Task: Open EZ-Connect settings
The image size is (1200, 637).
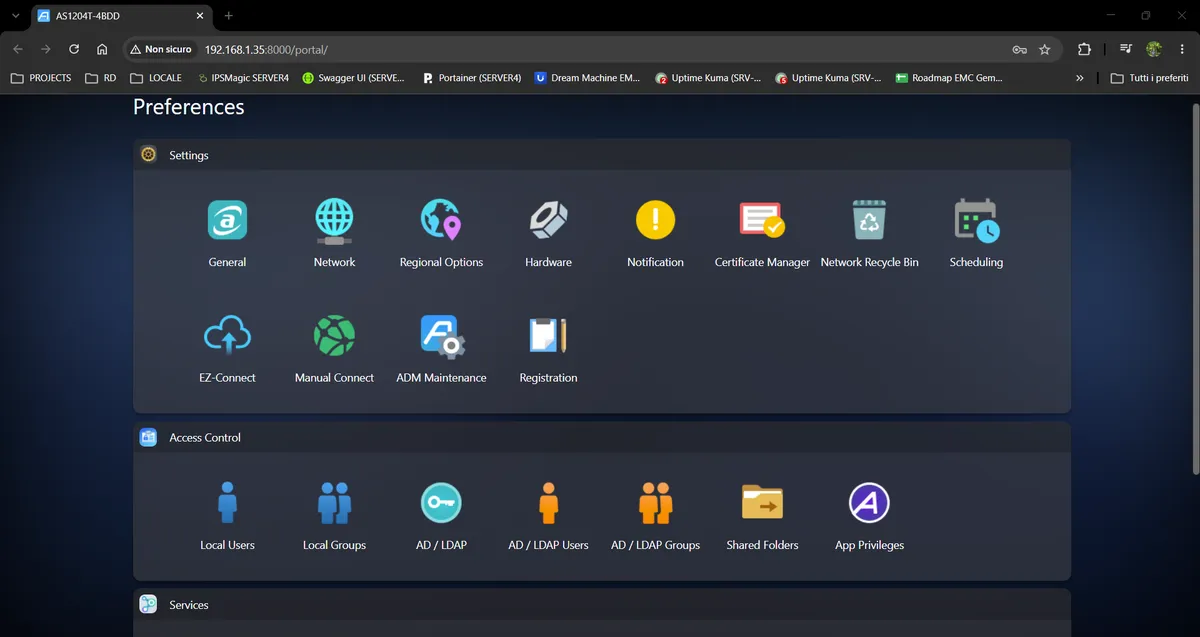Action: [x=227, y=336]
